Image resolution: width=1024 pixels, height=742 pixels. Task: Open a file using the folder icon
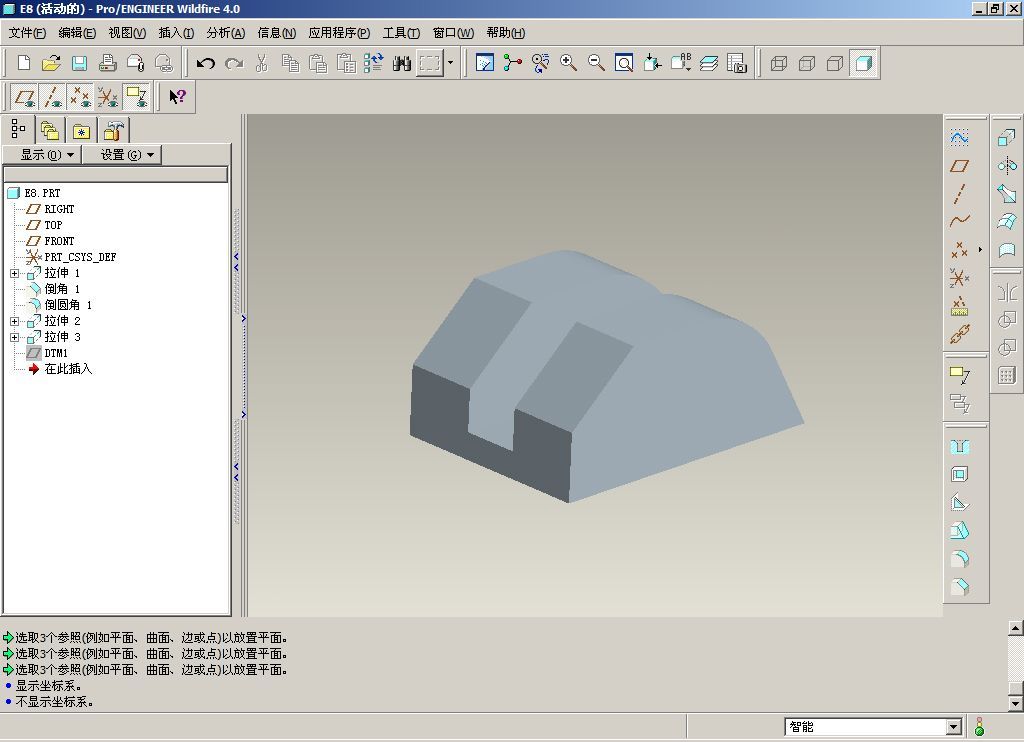(51, 63)
